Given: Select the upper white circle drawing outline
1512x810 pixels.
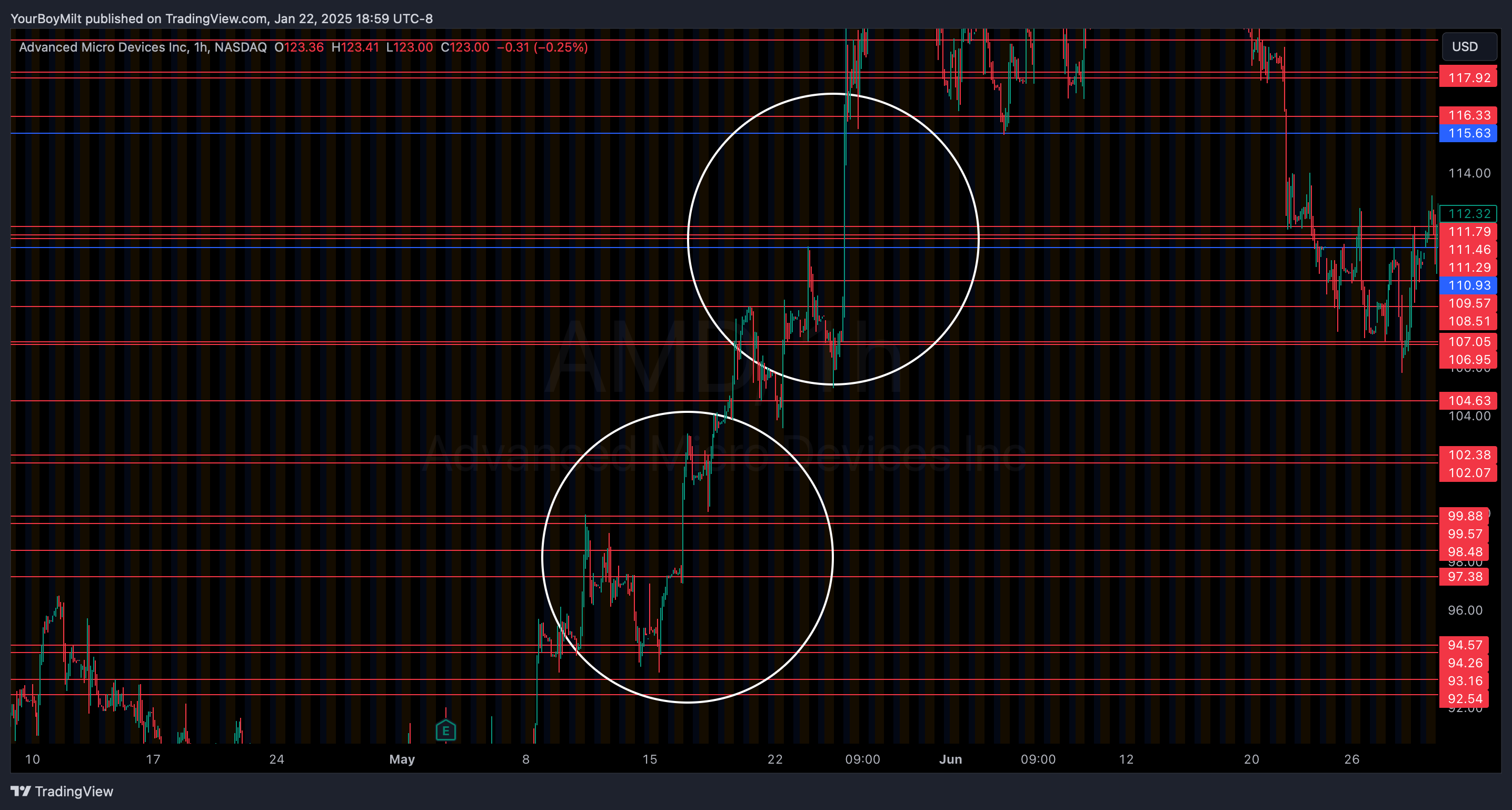Looking at the screenshot, I should click(833, 94).
